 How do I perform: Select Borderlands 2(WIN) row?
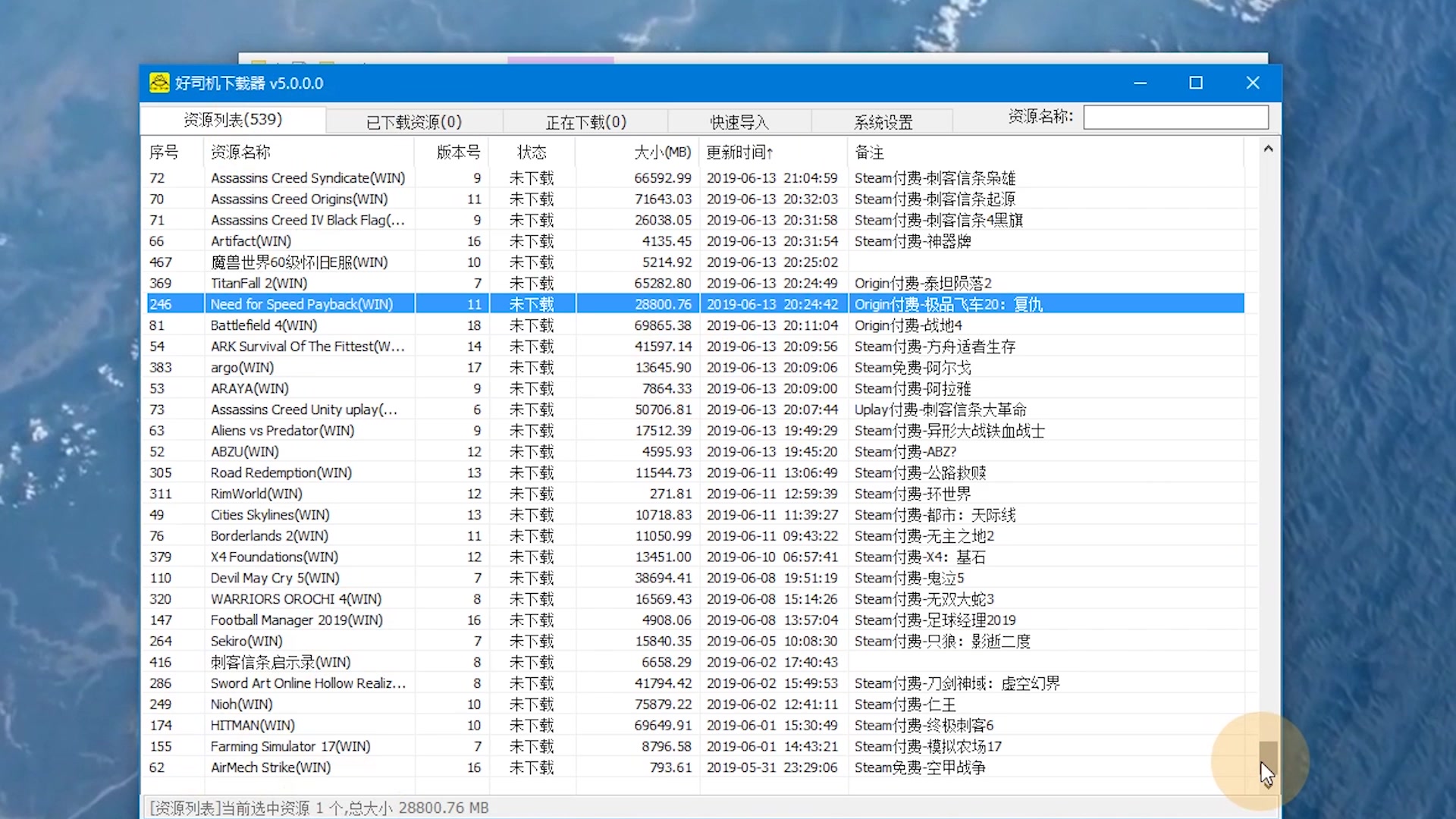(x=695, y=536)
